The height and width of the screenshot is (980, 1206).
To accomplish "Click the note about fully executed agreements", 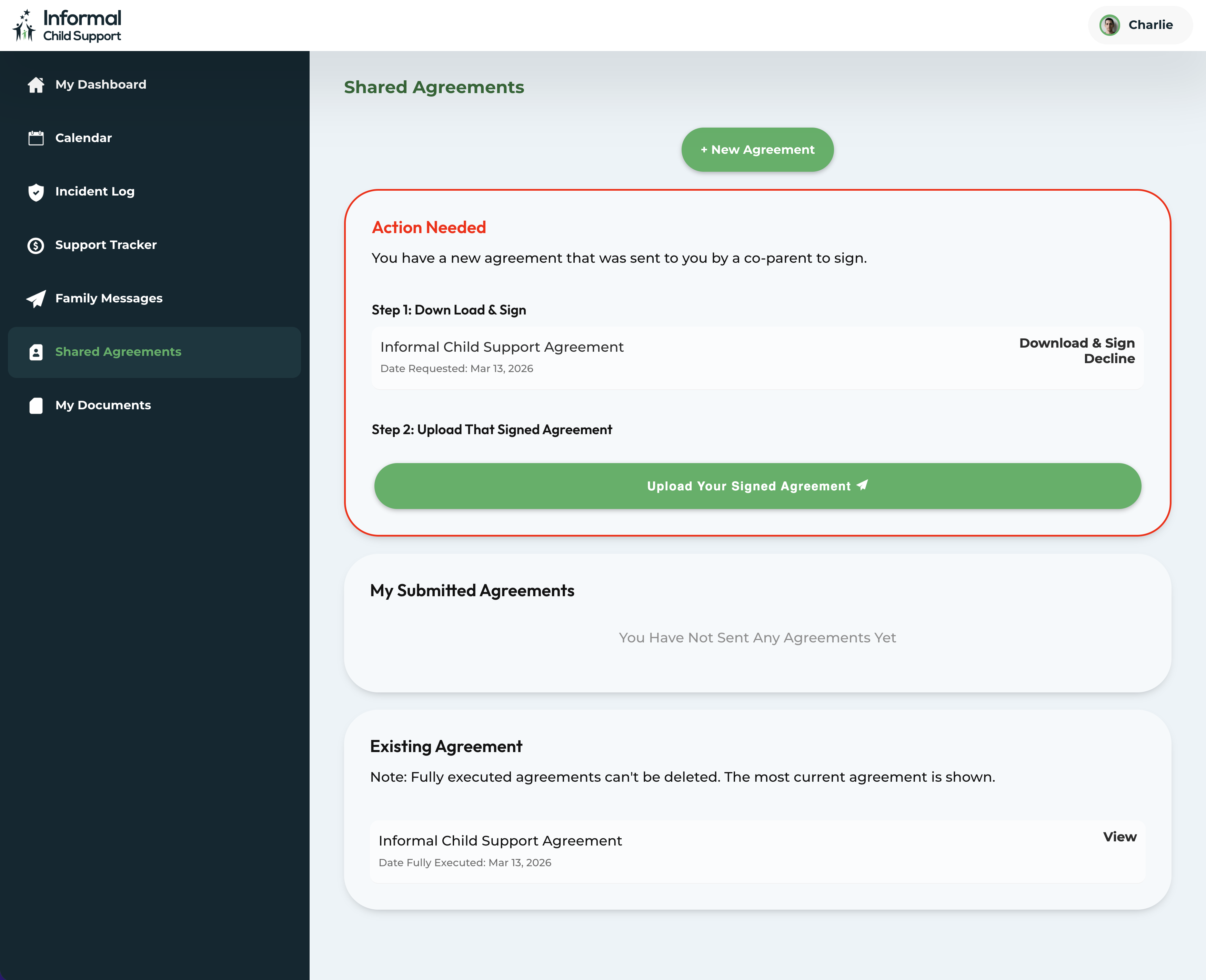I will 682,777.
